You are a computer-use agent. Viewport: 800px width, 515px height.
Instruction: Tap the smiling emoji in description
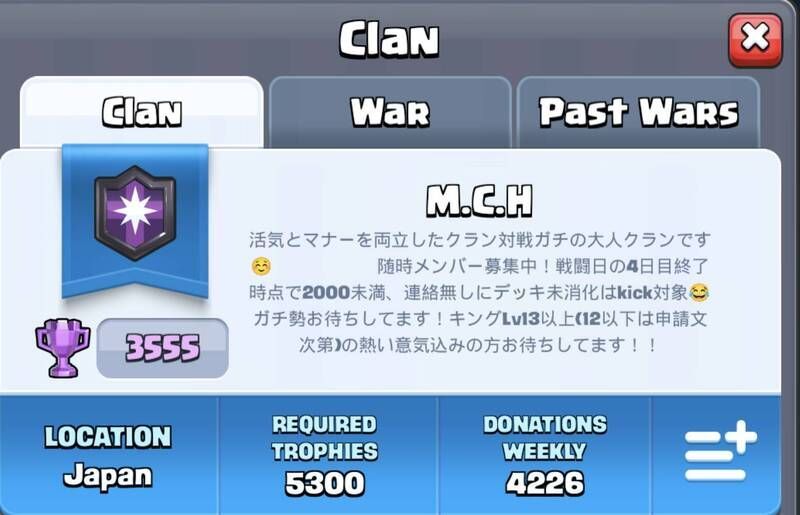(x=261, y=266)
